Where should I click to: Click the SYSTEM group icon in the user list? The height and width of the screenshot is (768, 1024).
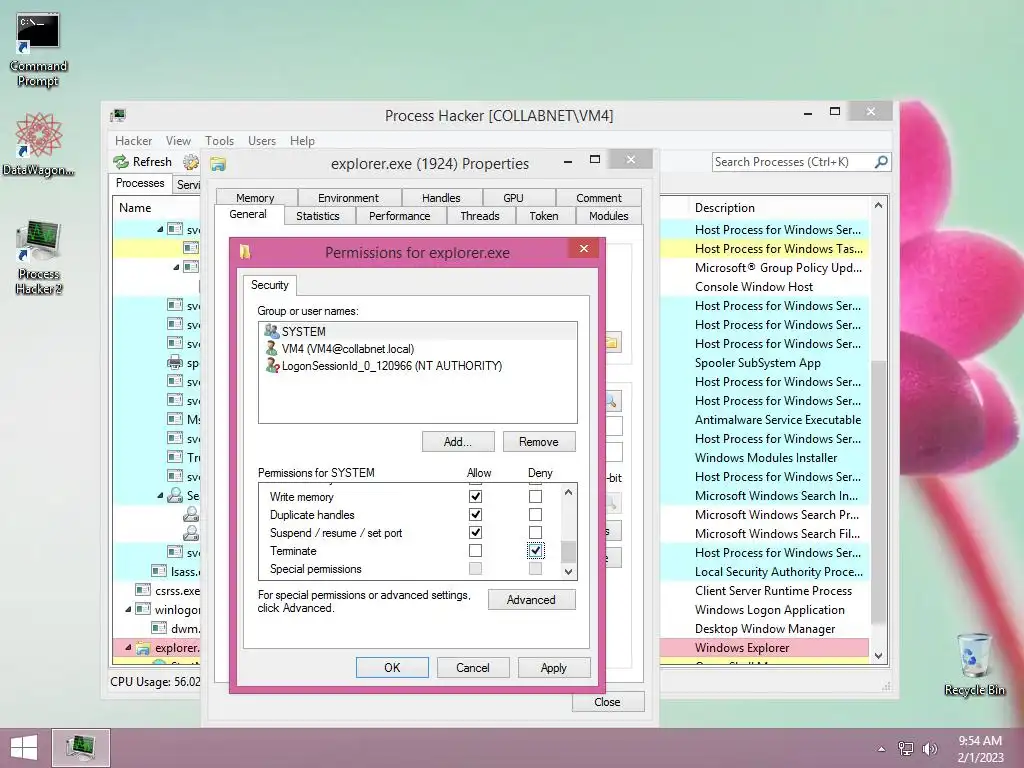(272, 331)
